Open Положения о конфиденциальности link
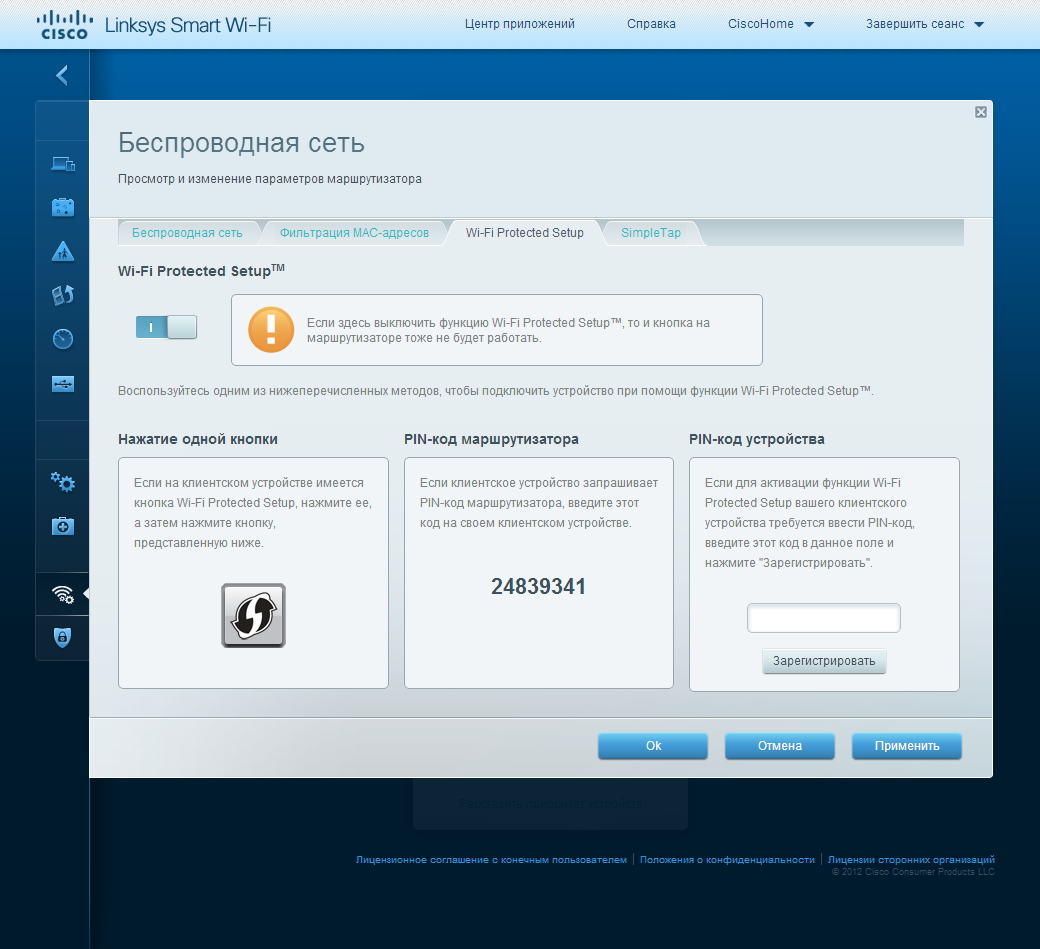1040x949 pixels. tap(727, 859)
